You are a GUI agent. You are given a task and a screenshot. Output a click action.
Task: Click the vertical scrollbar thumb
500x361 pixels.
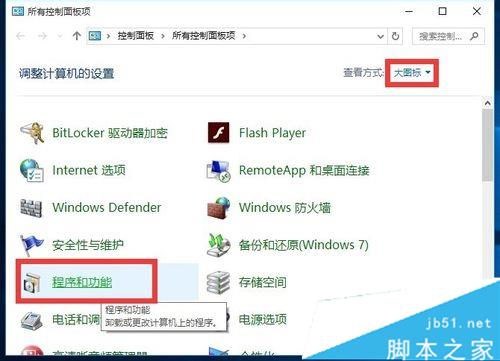tap(487, 146)
